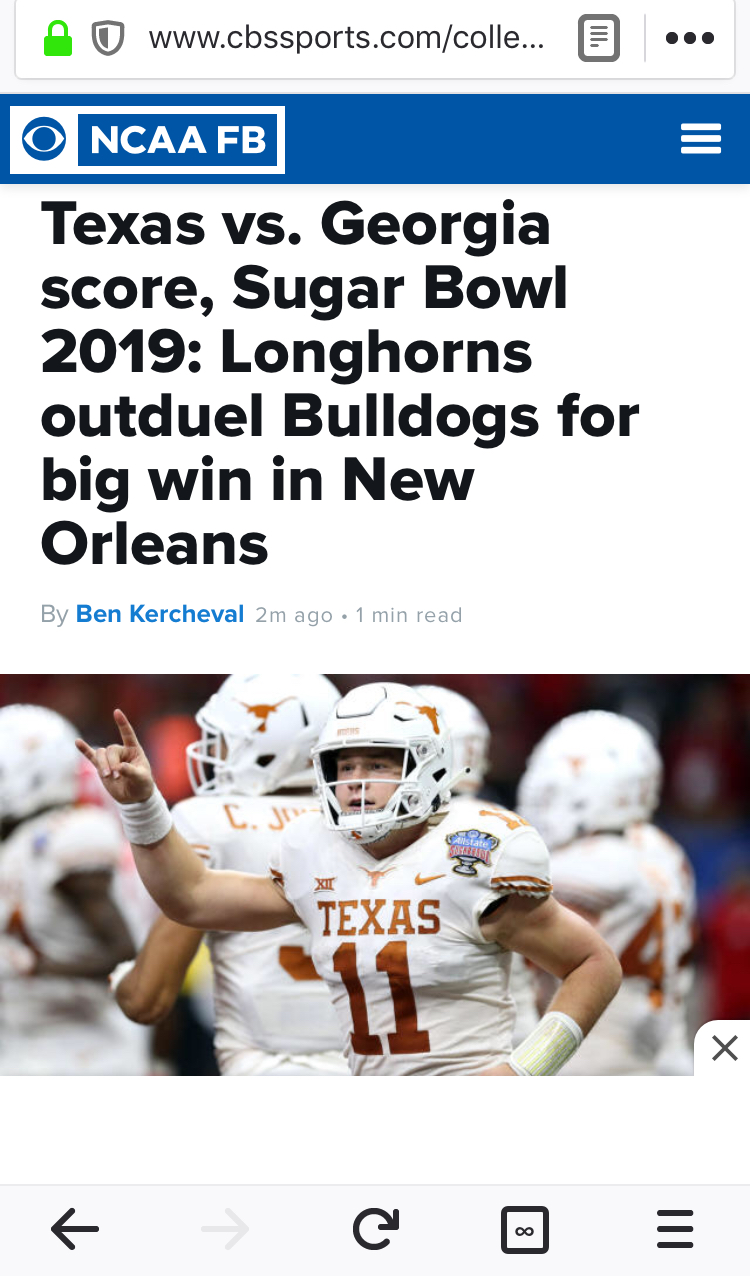The height and width of the screenshot is (1276, 750).
Task: Open author Ben Kercheval's page
Action: [160, 614]
